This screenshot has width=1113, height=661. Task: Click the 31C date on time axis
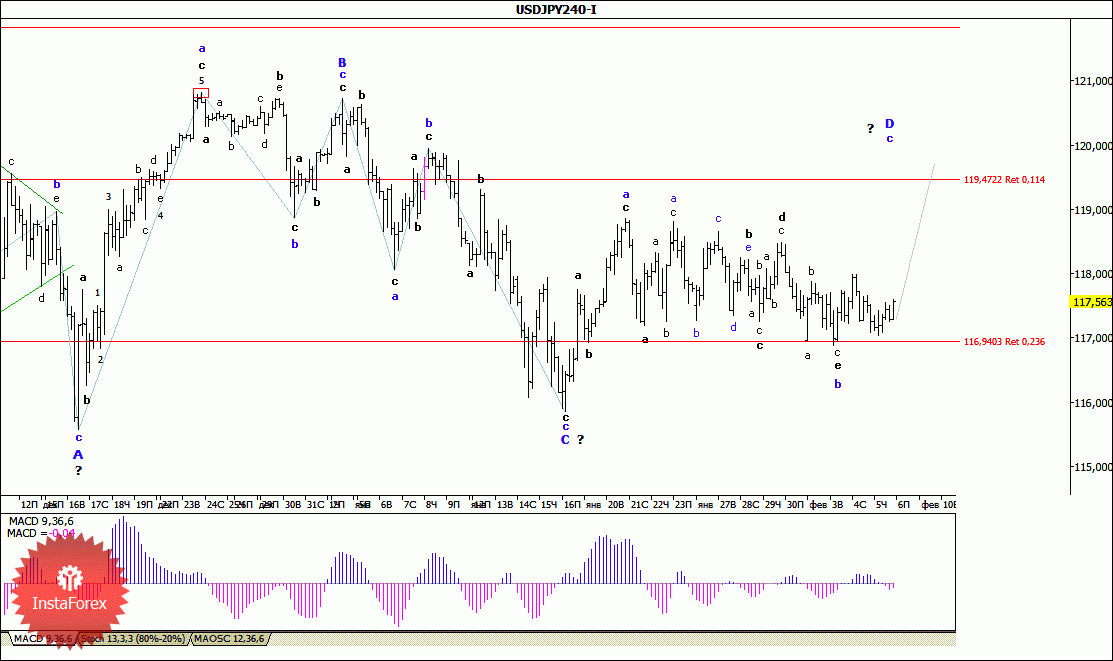[x=315, y=504]
